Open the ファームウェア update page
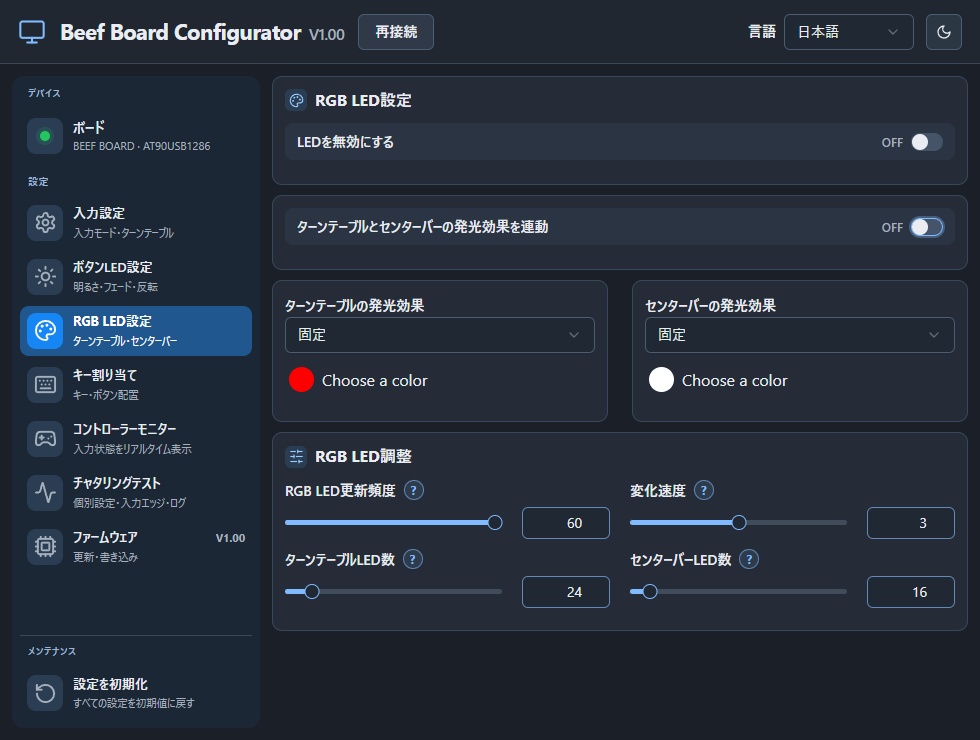Screen dimensions: 980x740 point(136,547)
